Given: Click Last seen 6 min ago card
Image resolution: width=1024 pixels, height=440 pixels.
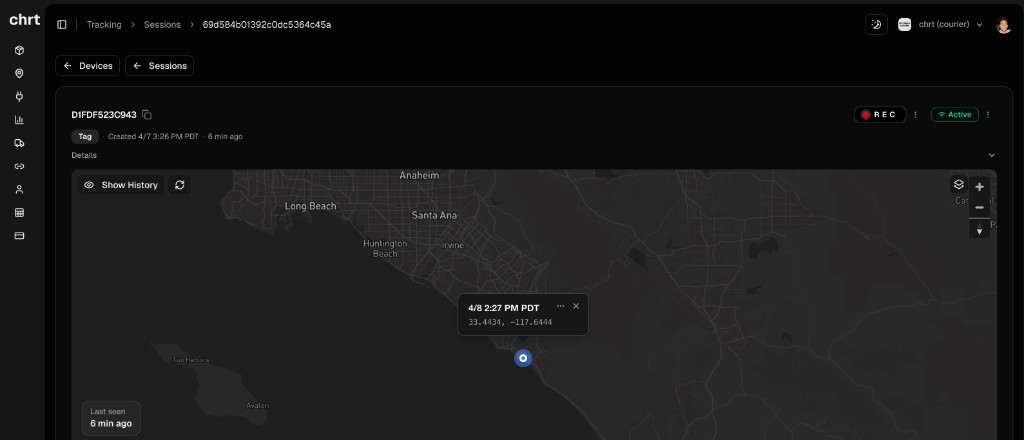Looking at the screenshot, I should 111,418.
